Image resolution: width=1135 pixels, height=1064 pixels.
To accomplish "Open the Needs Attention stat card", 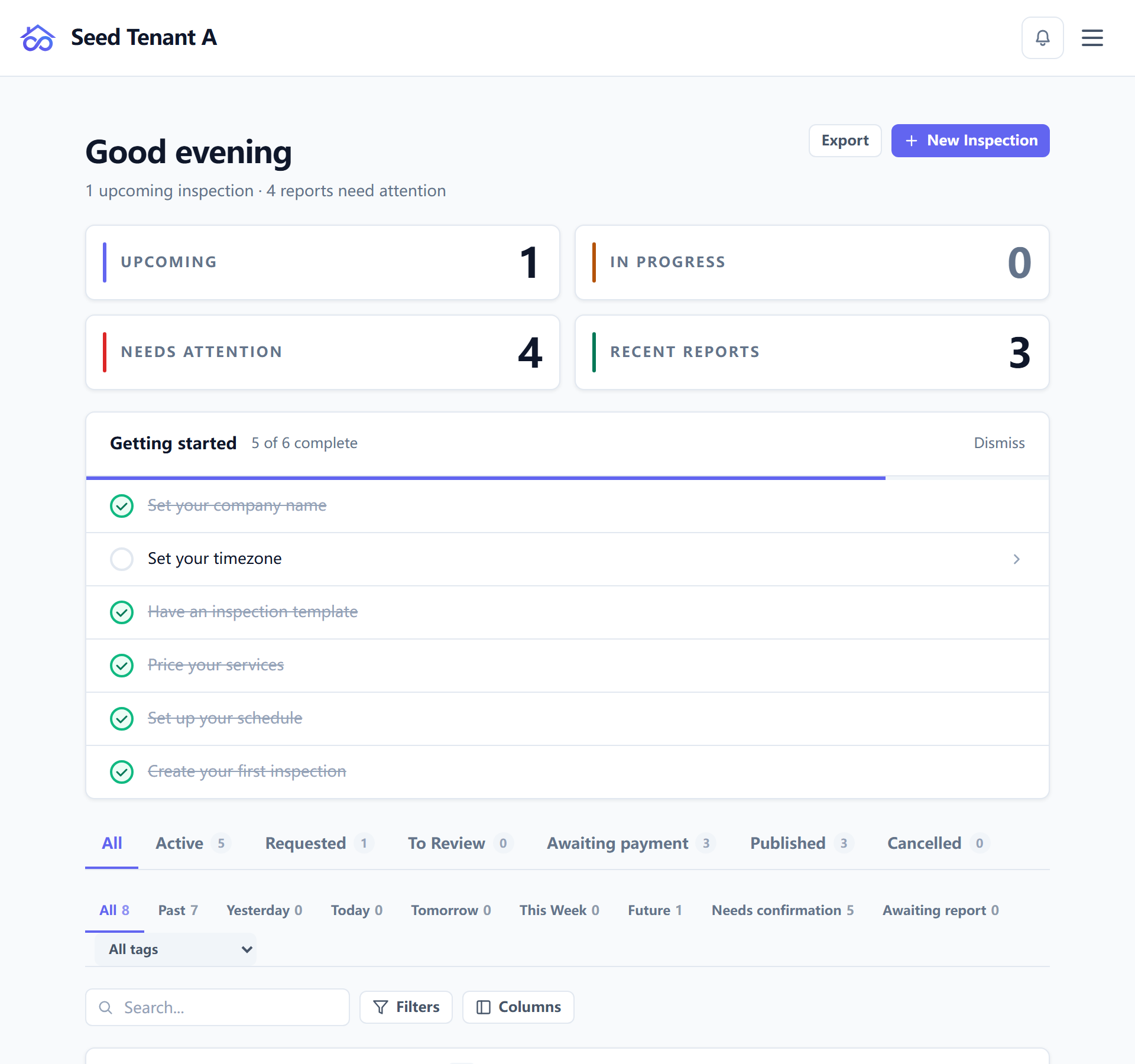I will pos(323,352).
